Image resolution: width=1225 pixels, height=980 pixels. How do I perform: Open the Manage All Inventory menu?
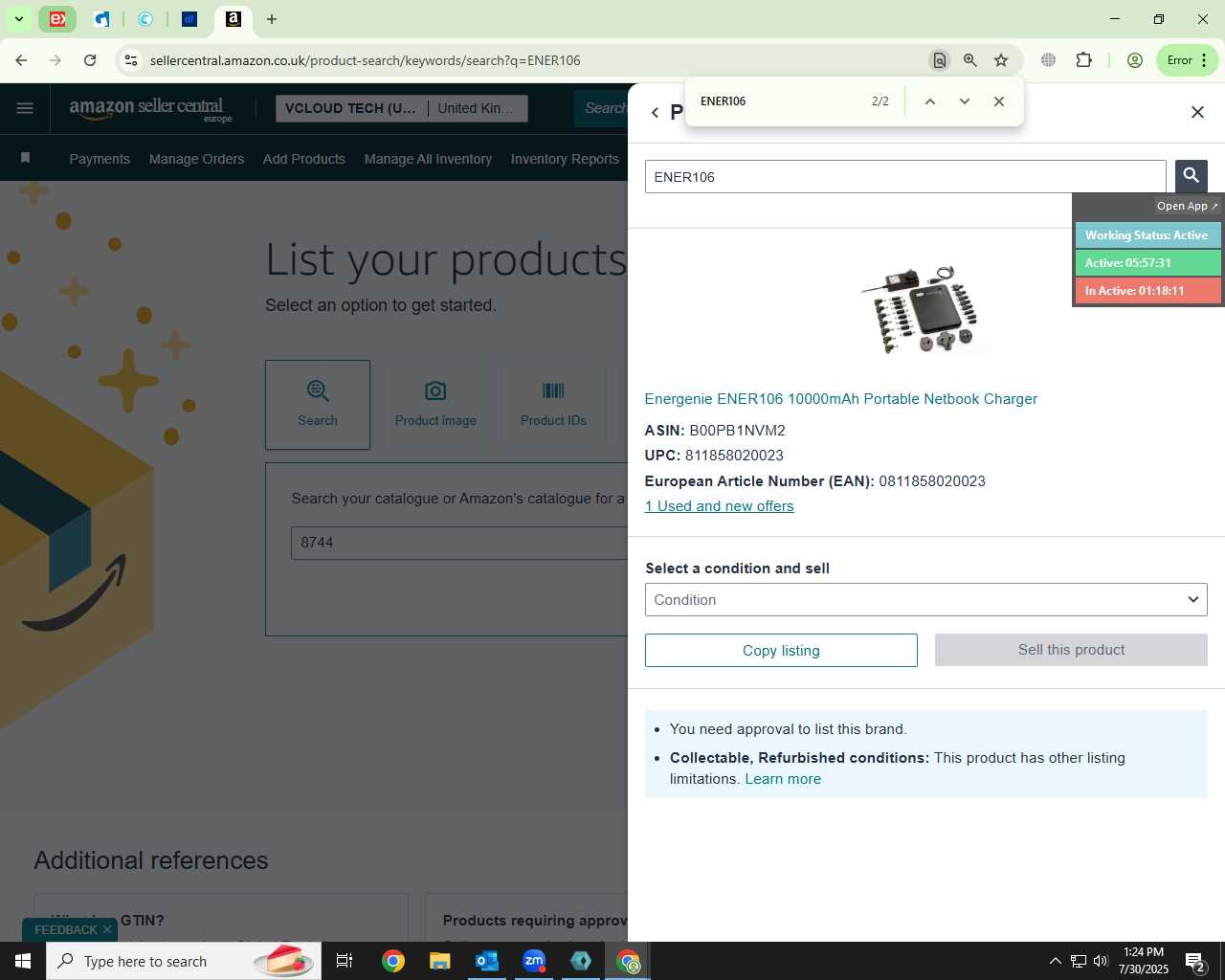pyautogui.click(x=428, y=159)
